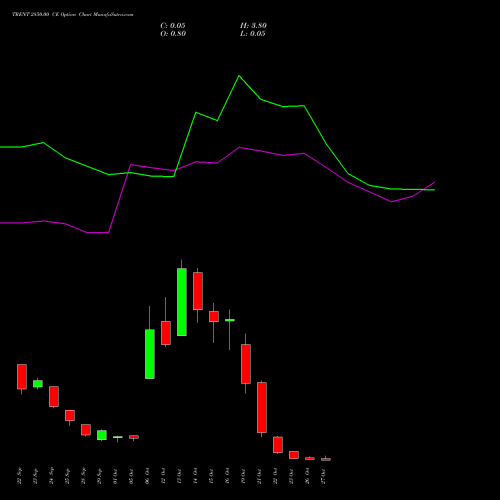Click the 28 Sep date label
The width and height of the screenshot is (500, 500).
point(83,476)
